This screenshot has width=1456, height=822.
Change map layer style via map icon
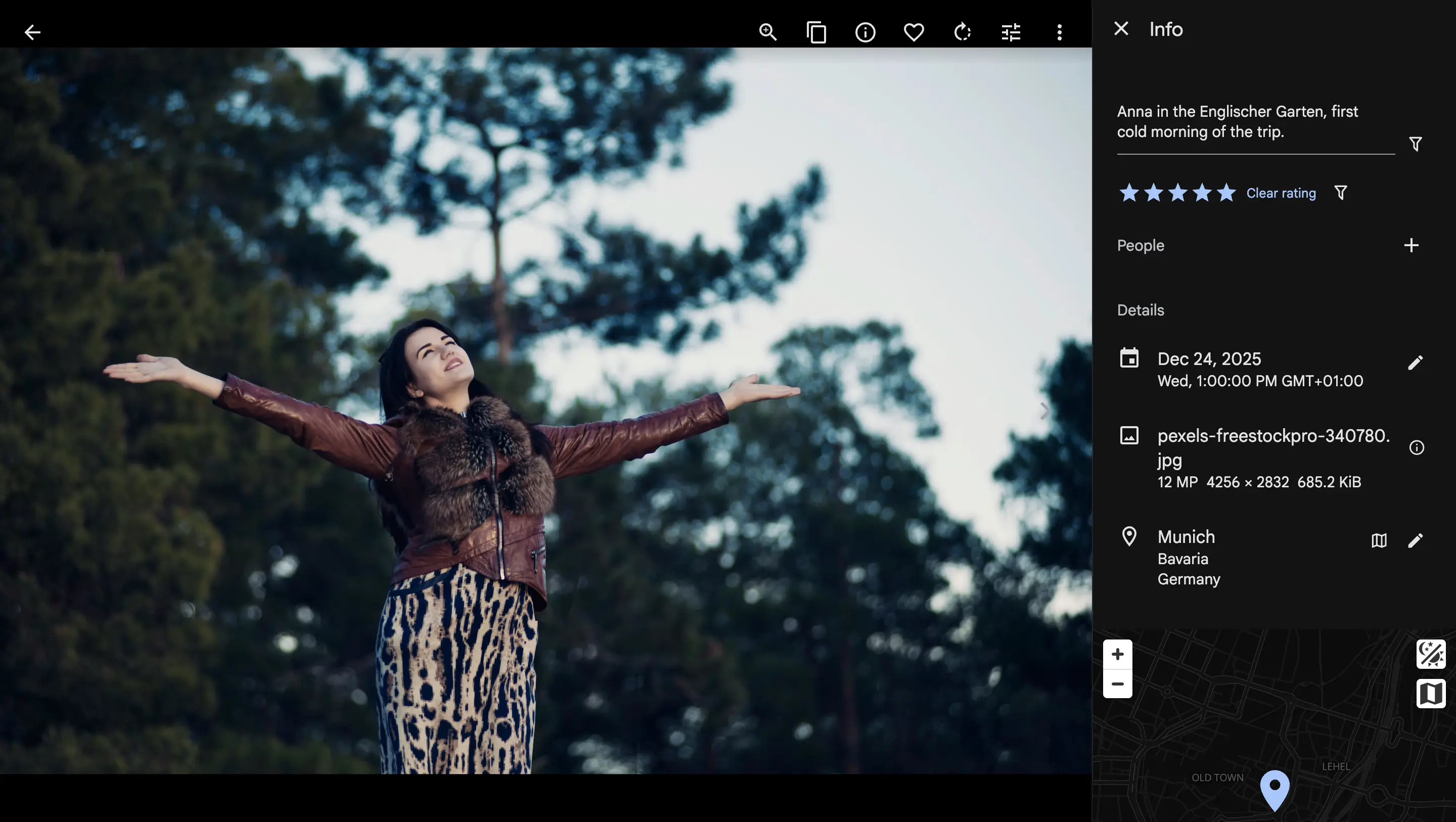coord(1431,694)
